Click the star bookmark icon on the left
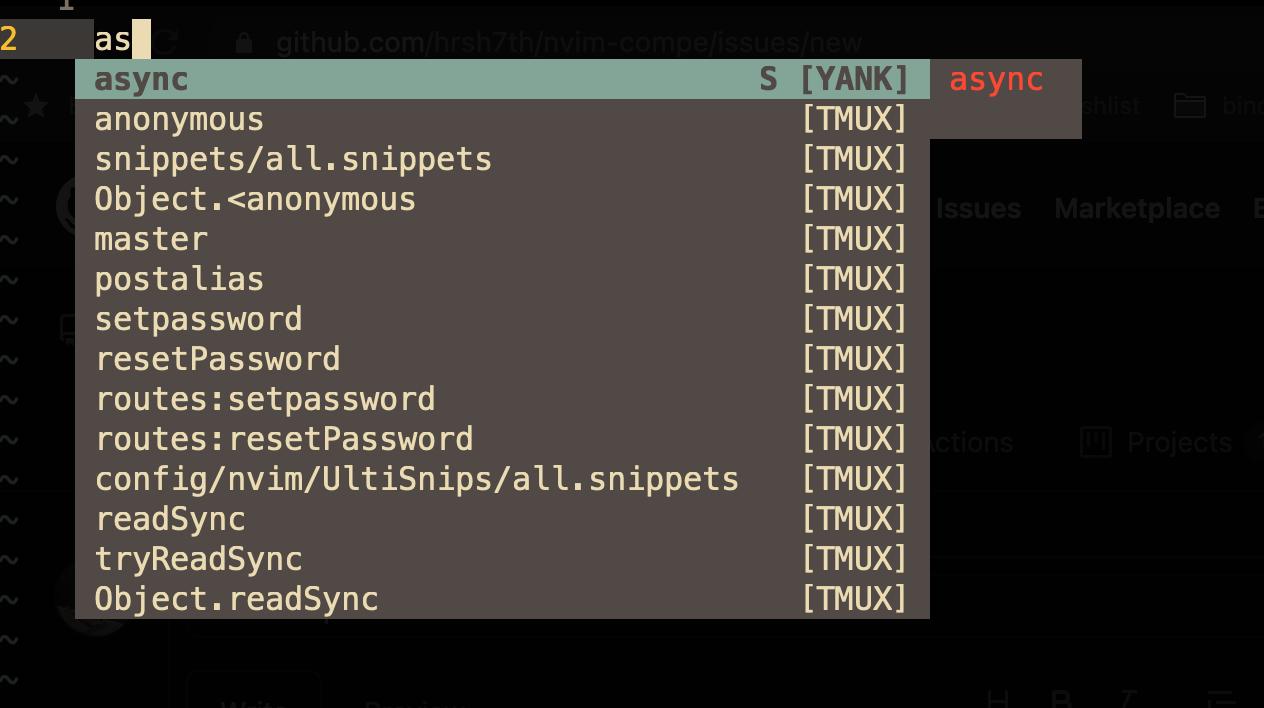The height and width of the screenshot is (708, 1264). click(x=35, y=106)
